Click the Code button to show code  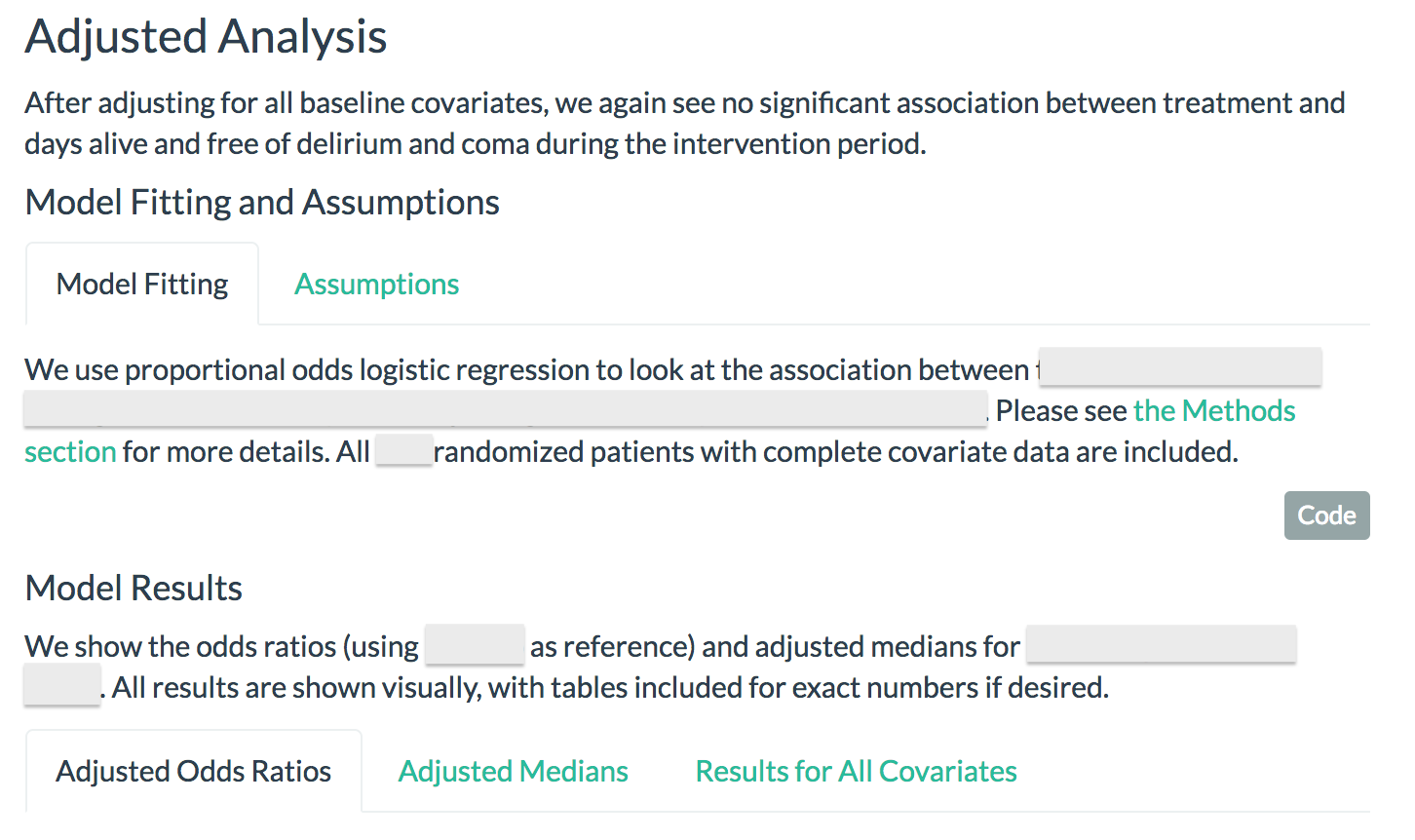pos(1326,515)
